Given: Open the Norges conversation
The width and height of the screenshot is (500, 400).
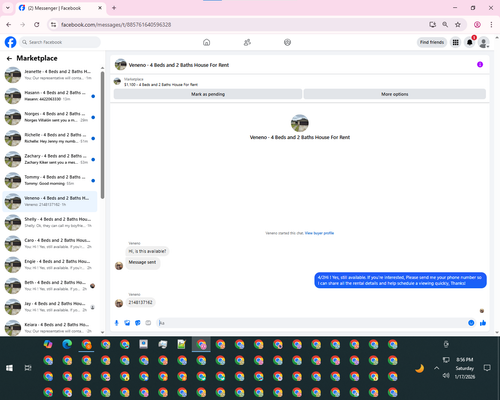Looking at the screenshot, I should 50,117.
